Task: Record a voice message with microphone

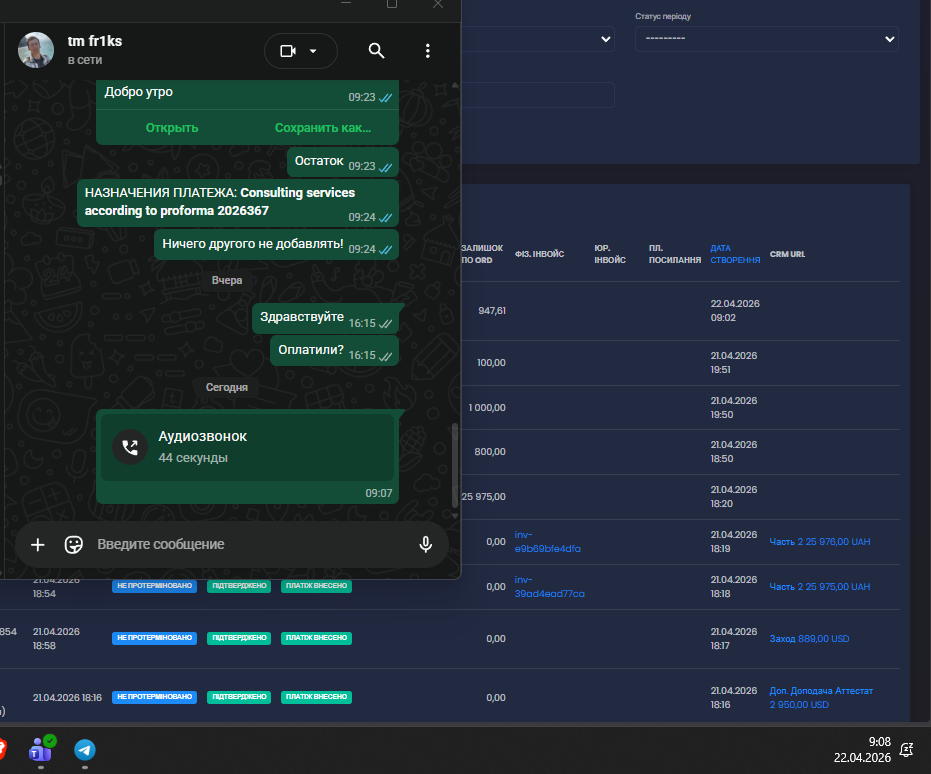Action: 426,544
